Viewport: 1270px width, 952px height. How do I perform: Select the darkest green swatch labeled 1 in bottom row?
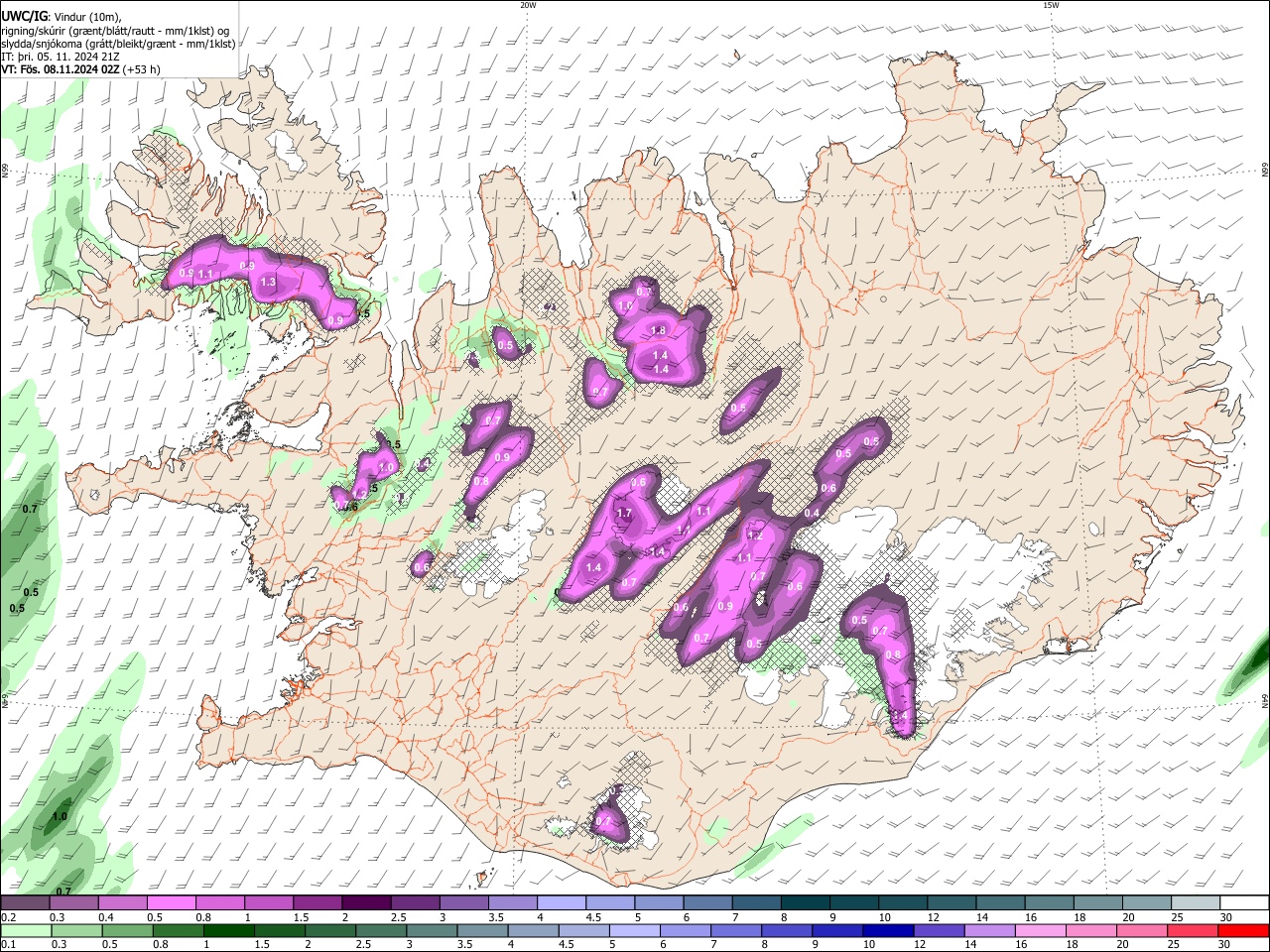click(x=229, y=930)
